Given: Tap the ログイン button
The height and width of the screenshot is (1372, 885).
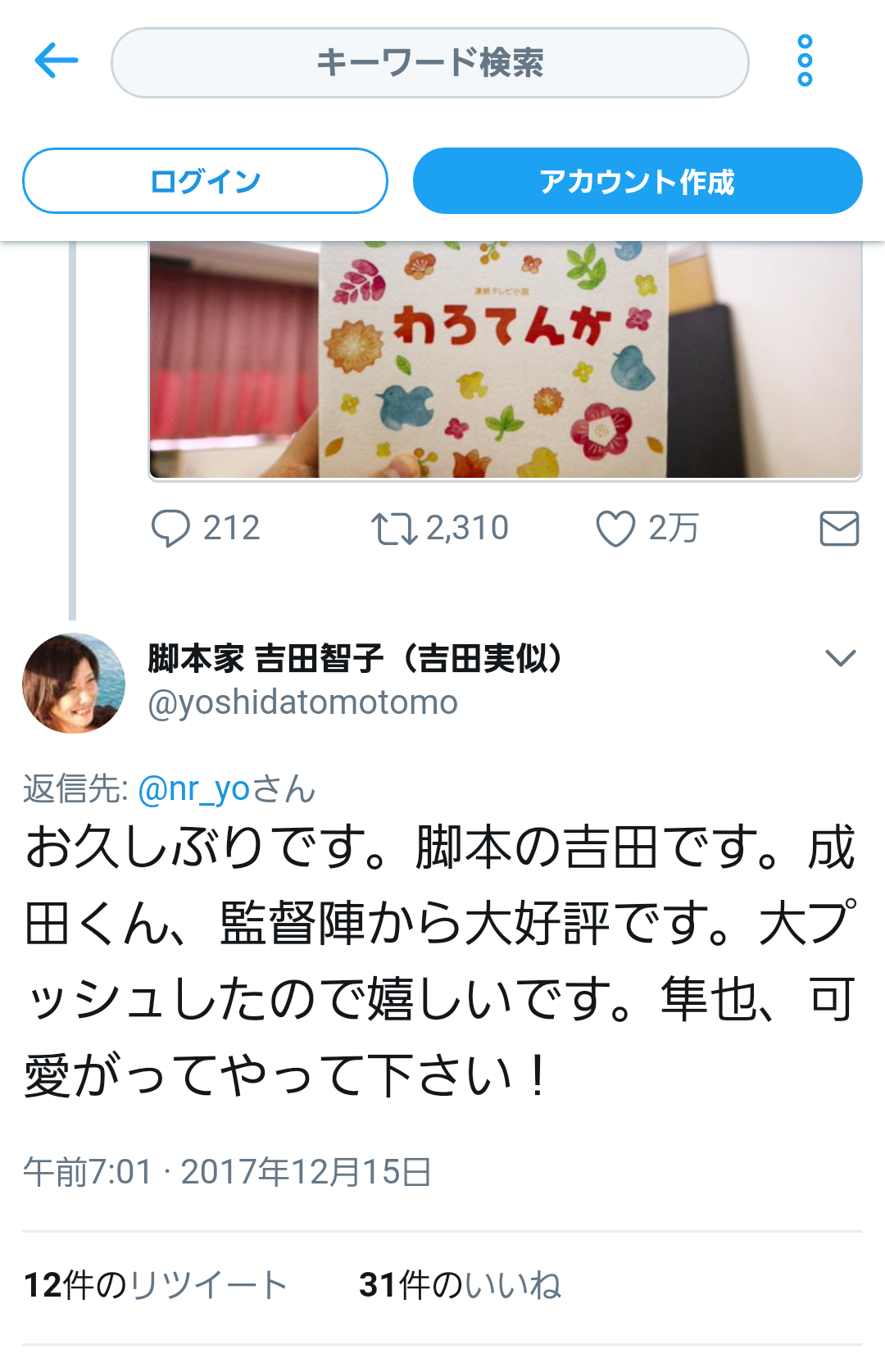Looking at the screenshot, I should click(x=205, y=181).
